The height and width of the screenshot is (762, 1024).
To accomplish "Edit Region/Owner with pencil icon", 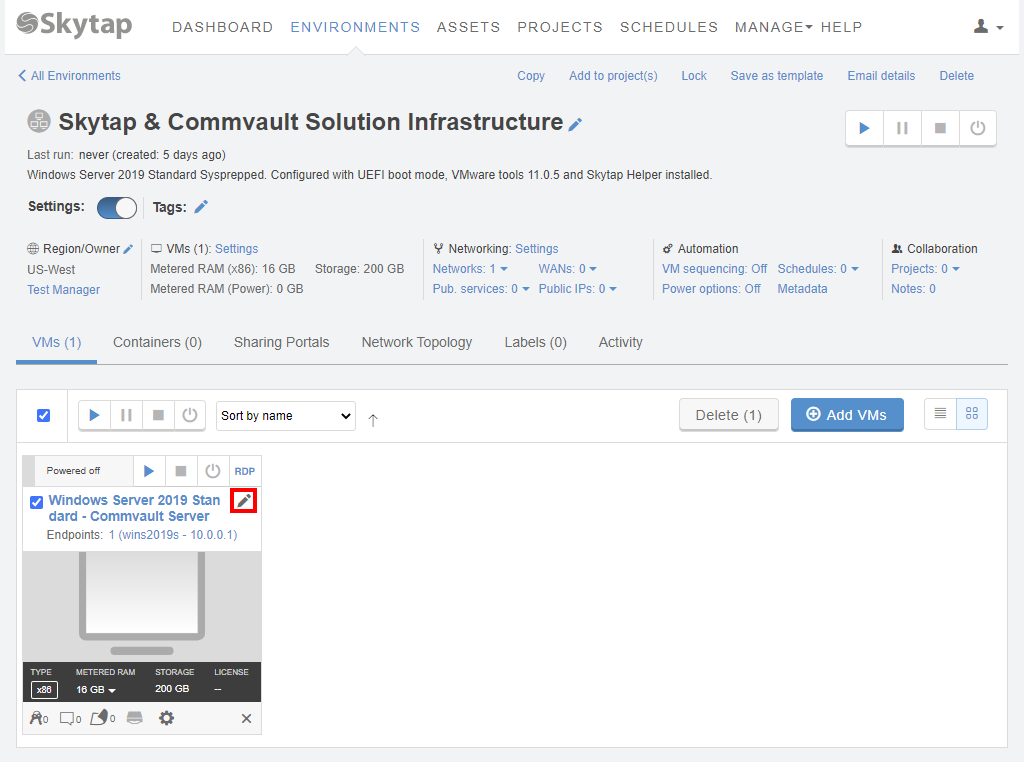I will point(128,249).
